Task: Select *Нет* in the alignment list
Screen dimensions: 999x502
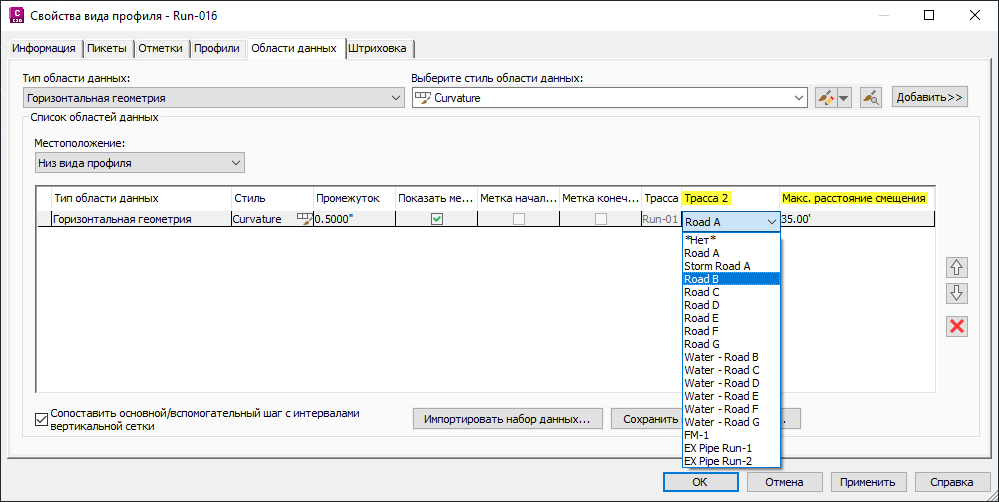Action: point(731,240)
